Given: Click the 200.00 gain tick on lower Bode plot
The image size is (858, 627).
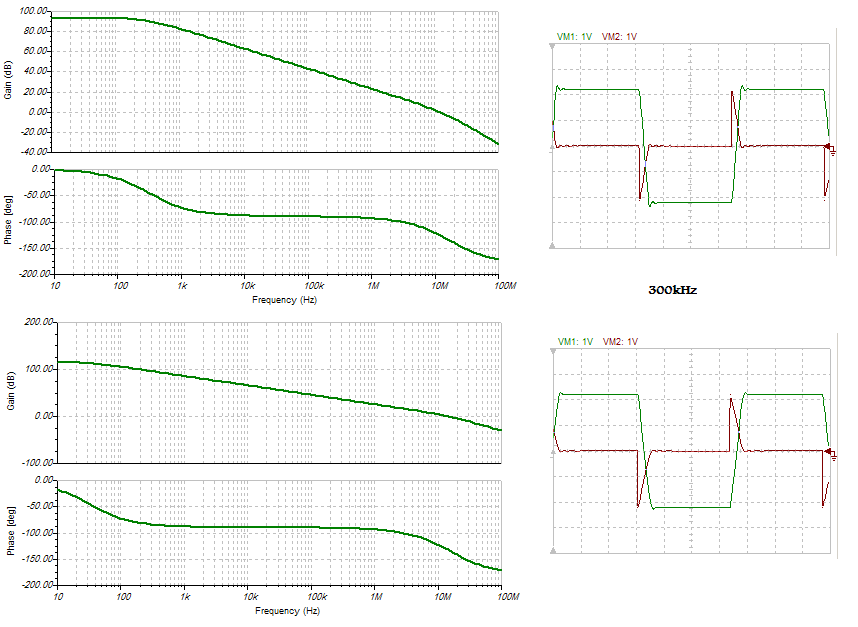Looking at the screenshot, I should [x=38, y=322].
